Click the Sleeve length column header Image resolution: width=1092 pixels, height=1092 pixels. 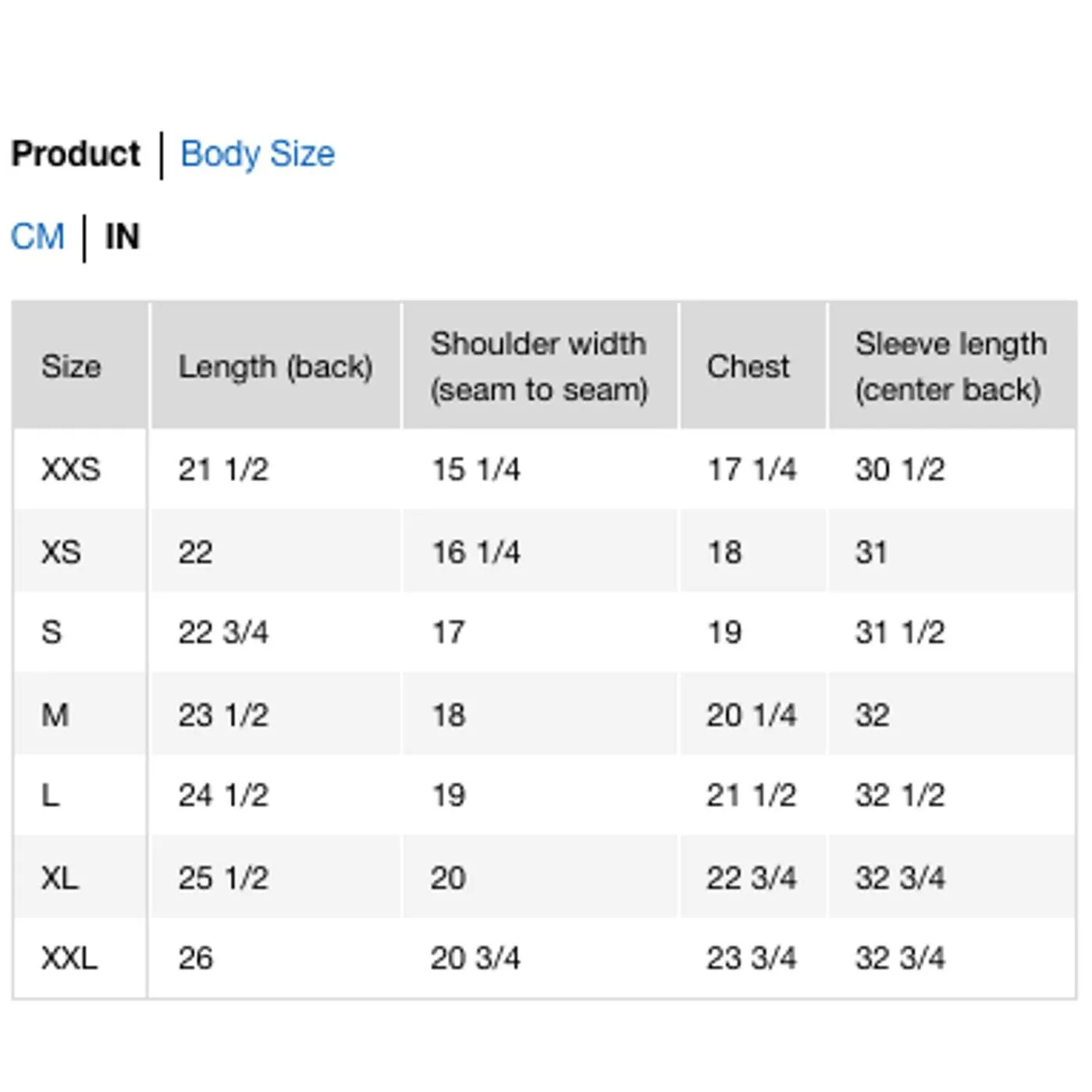point(950,366)
